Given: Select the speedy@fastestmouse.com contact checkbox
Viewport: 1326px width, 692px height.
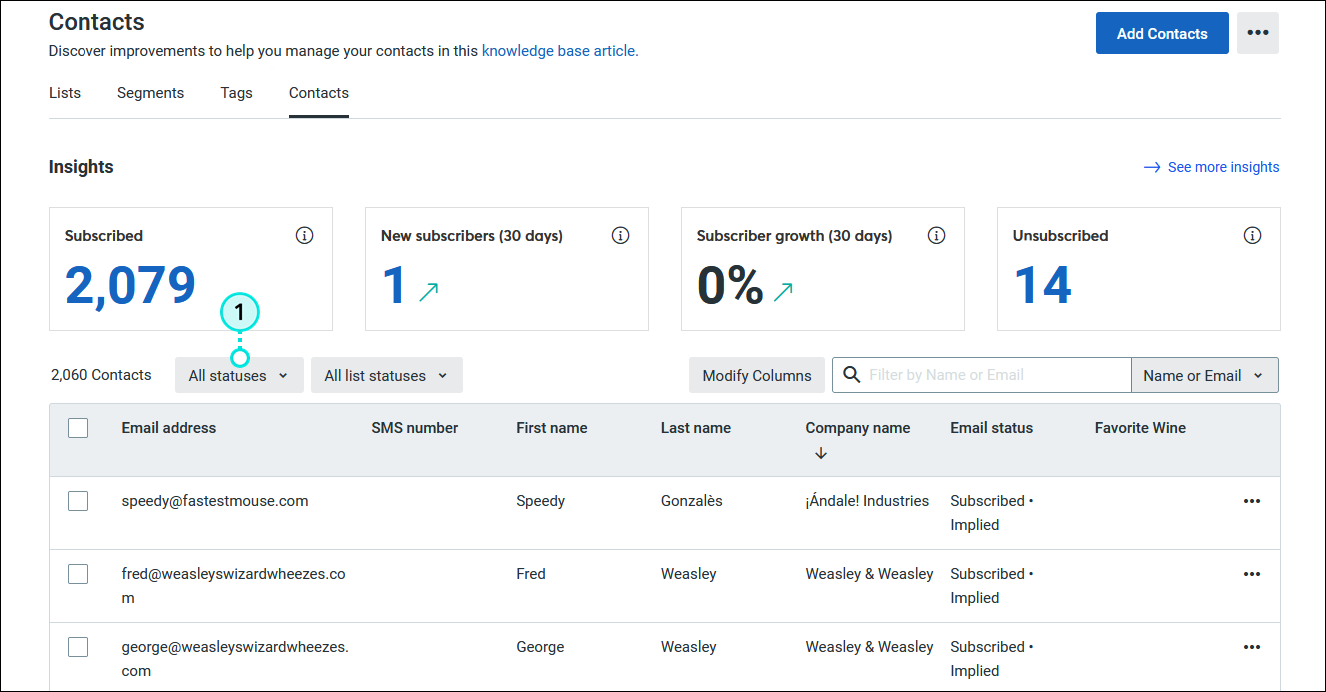Looking at the screenshot, I should (x=78, y=501).
